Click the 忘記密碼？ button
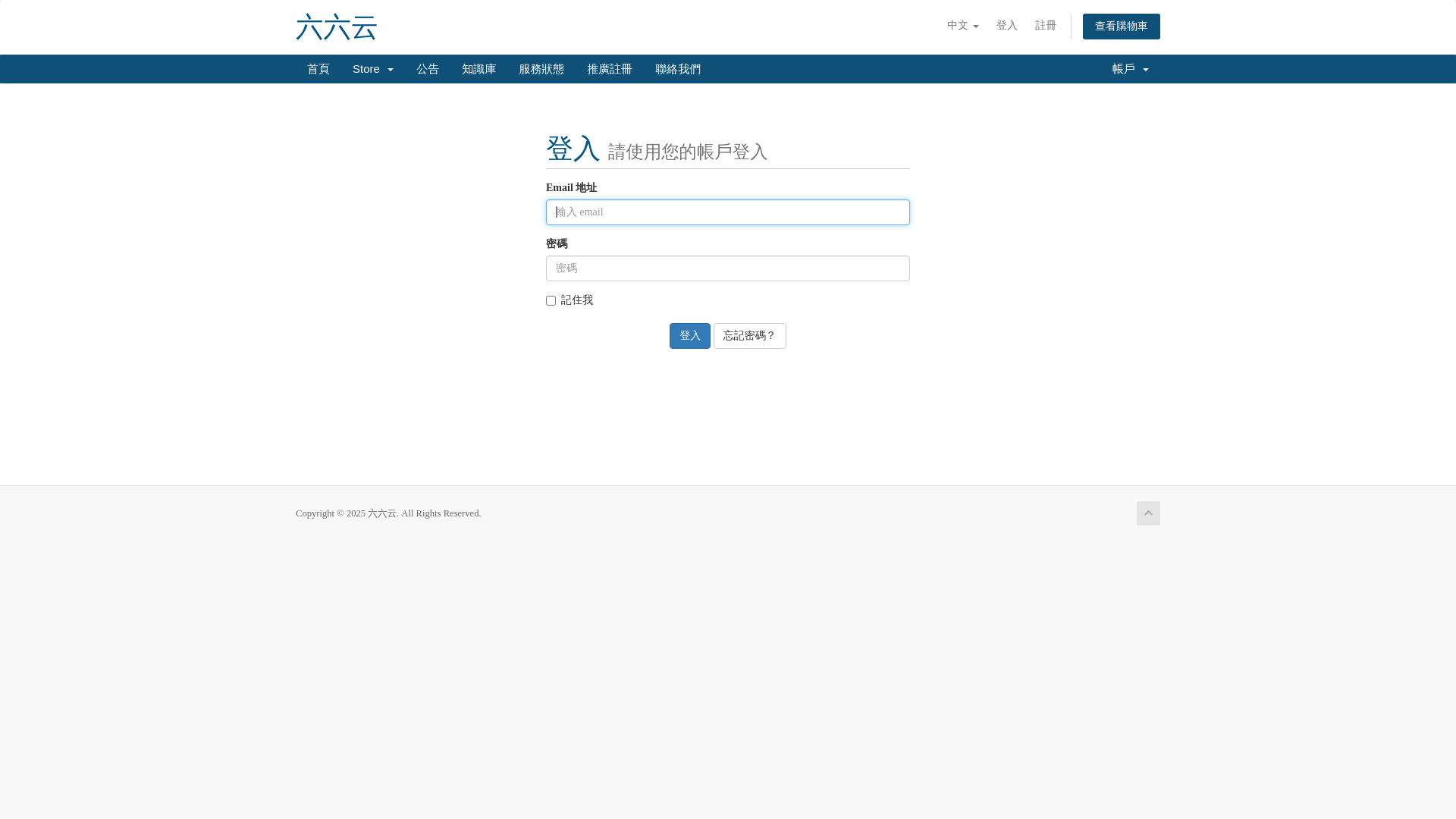The height and width of the screenshot is (819, 1456). pyautogui.click(x=750, y=336)
